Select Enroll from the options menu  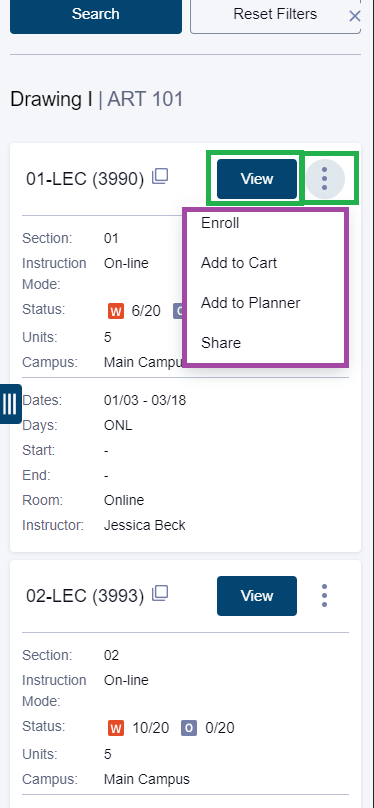(x=220, y=223)
